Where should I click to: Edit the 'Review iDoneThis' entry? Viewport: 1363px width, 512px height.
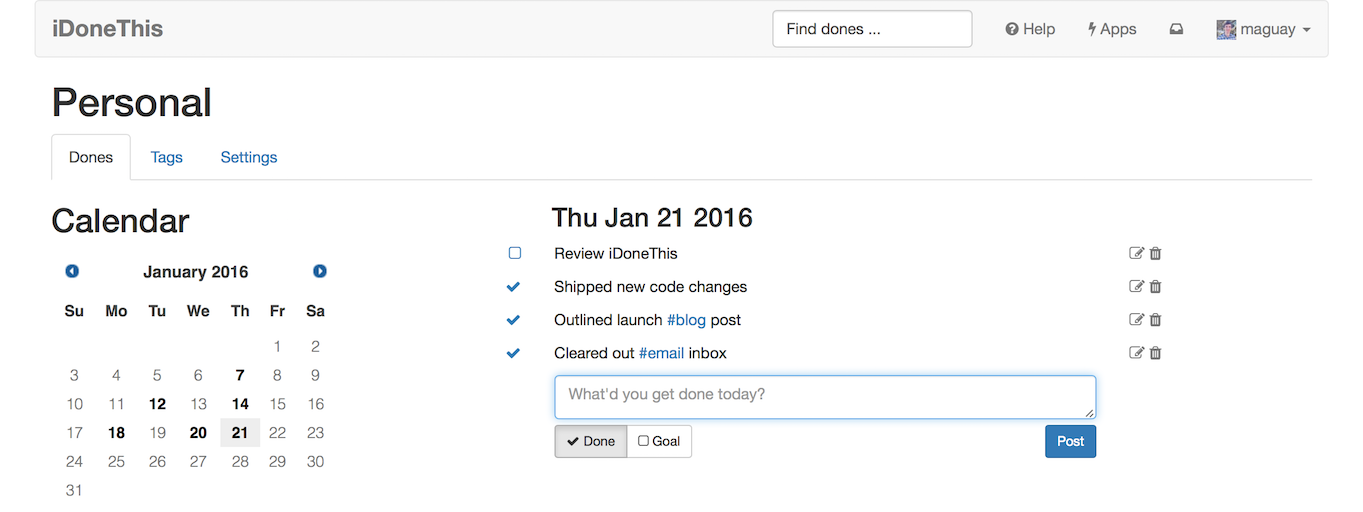(x=1136, y=253)
